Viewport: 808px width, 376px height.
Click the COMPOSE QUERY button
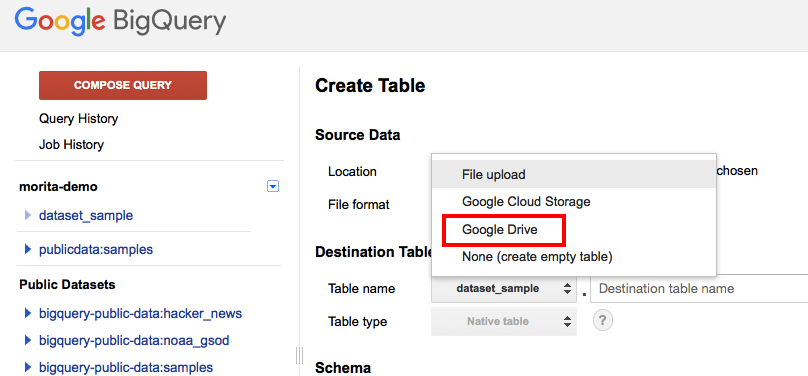123,86
